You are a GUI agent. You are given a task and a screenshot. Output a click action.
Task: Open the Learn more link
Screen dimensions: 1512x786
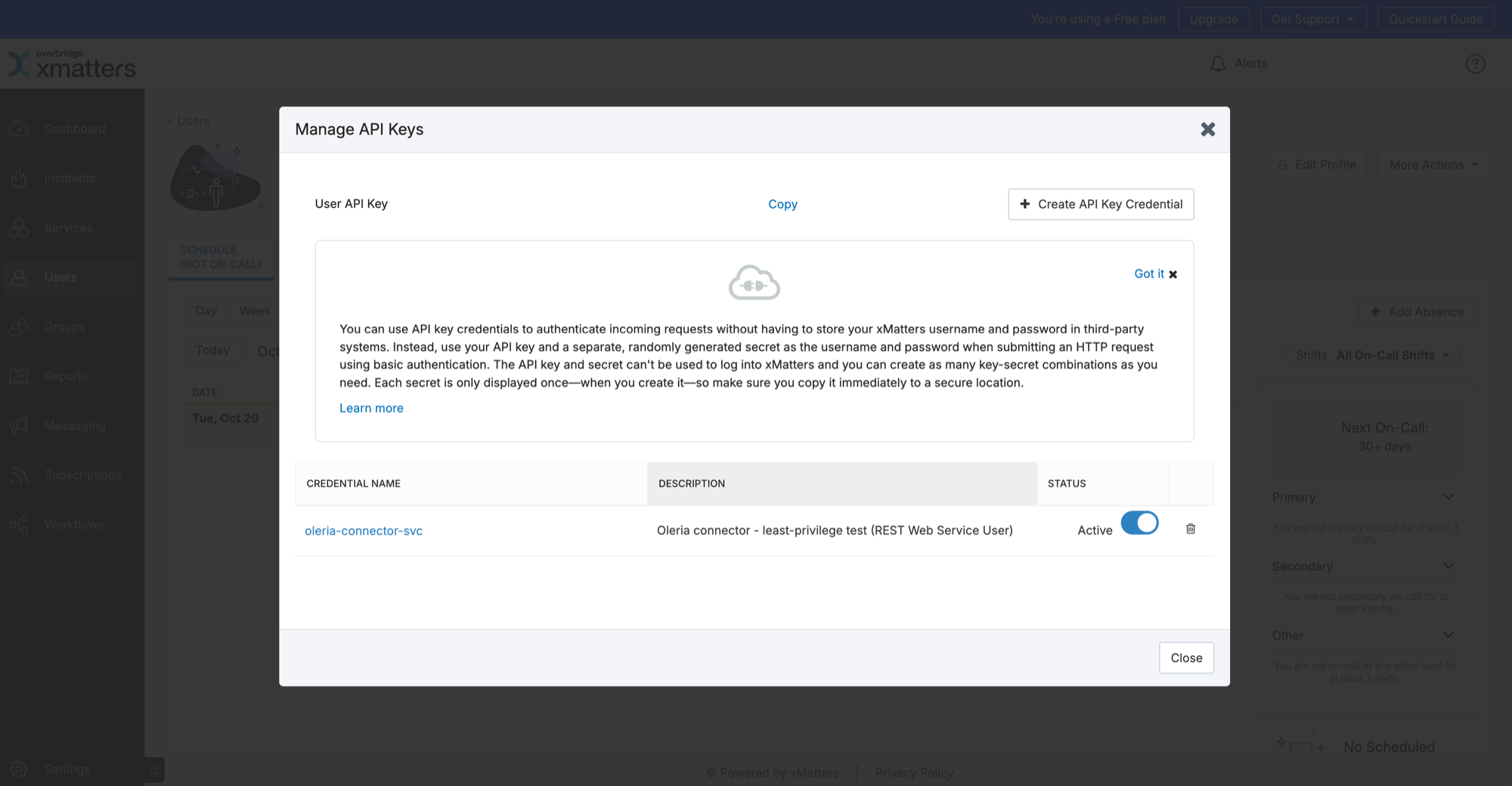tap(371, 408)
